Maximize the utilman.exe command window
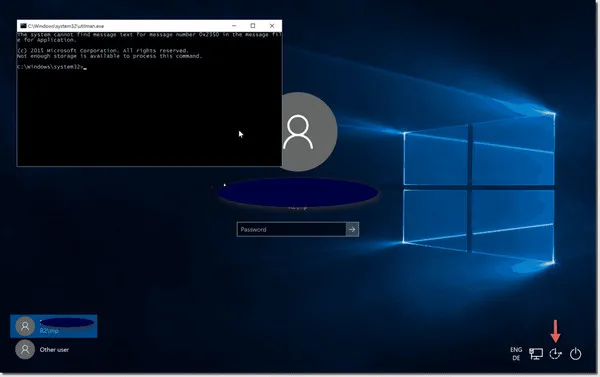The image size is (600, 377). click(253, 26)
